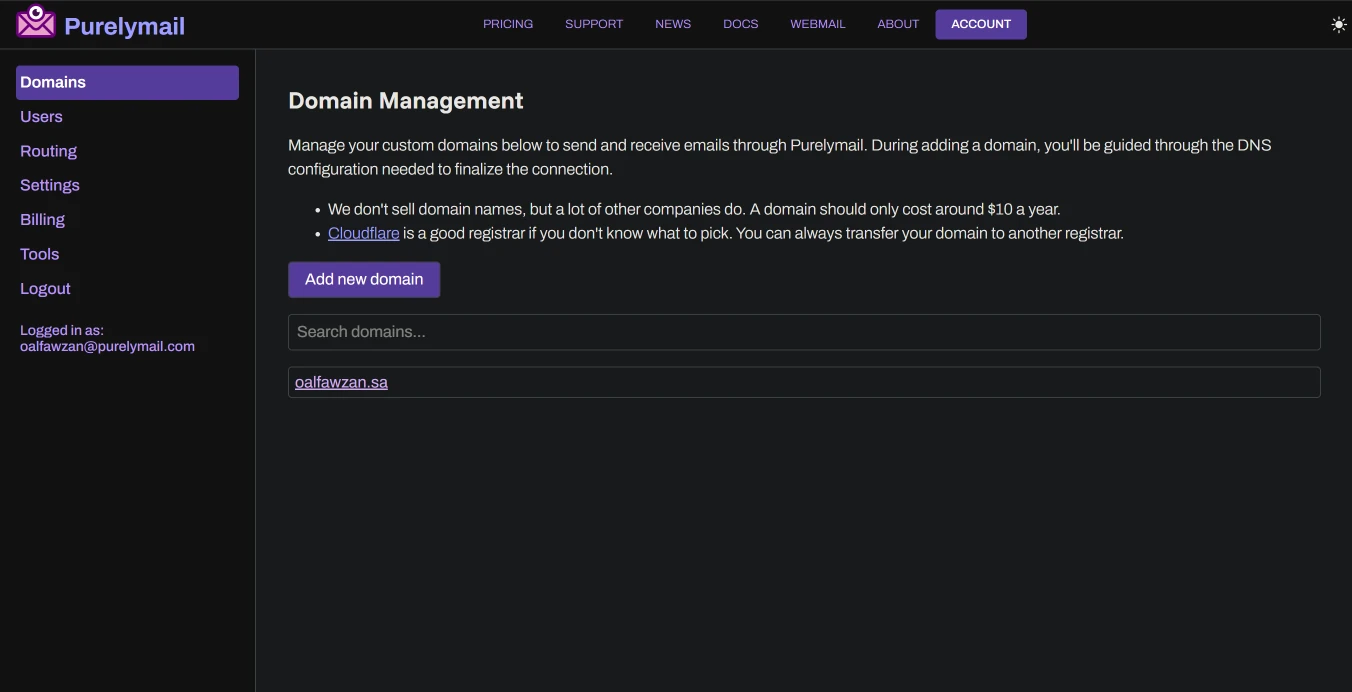Screen dimensions: 1352x692
Task: Select Domains in the sidebar
Action: coord(127,82)
